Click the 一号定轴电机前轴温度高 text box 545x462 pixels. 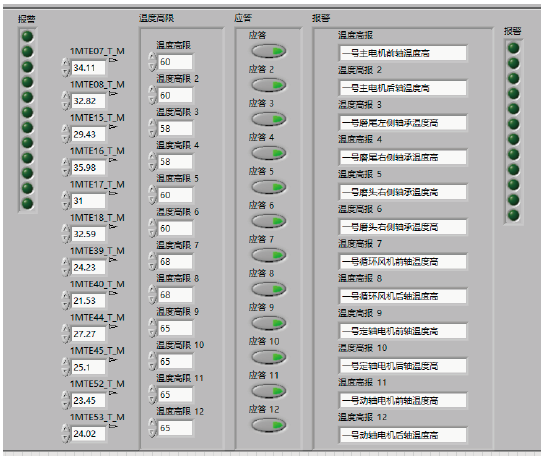(403, 331)
